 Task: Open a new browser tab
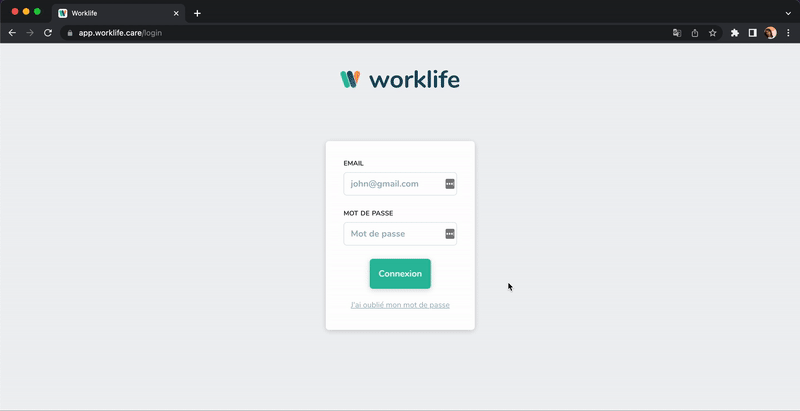197,13
